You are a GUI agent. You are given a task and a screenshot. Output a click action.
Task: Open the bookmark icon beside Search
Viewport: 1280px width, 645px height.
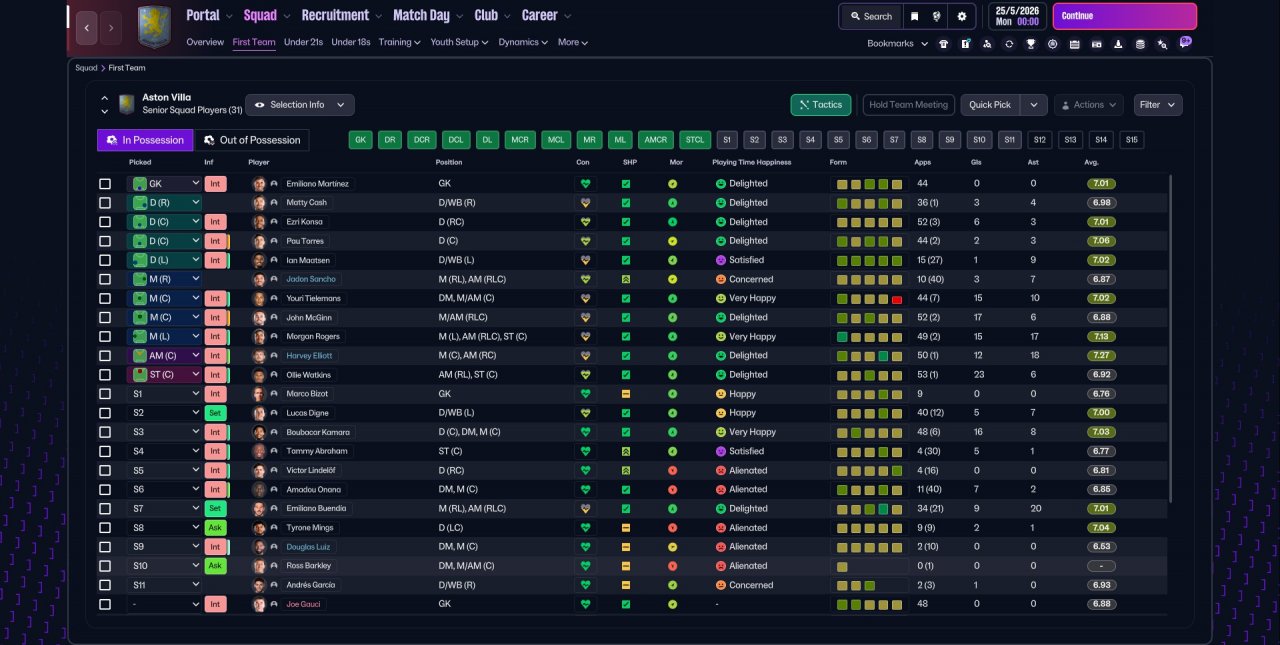click(914, 16)
